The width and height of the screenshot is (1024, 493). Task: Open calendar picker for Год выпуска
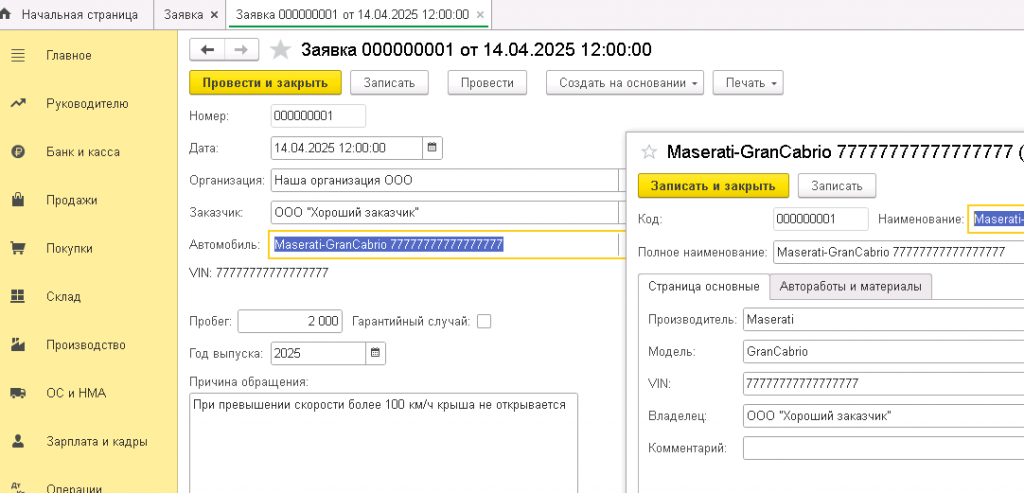[376, 353]
